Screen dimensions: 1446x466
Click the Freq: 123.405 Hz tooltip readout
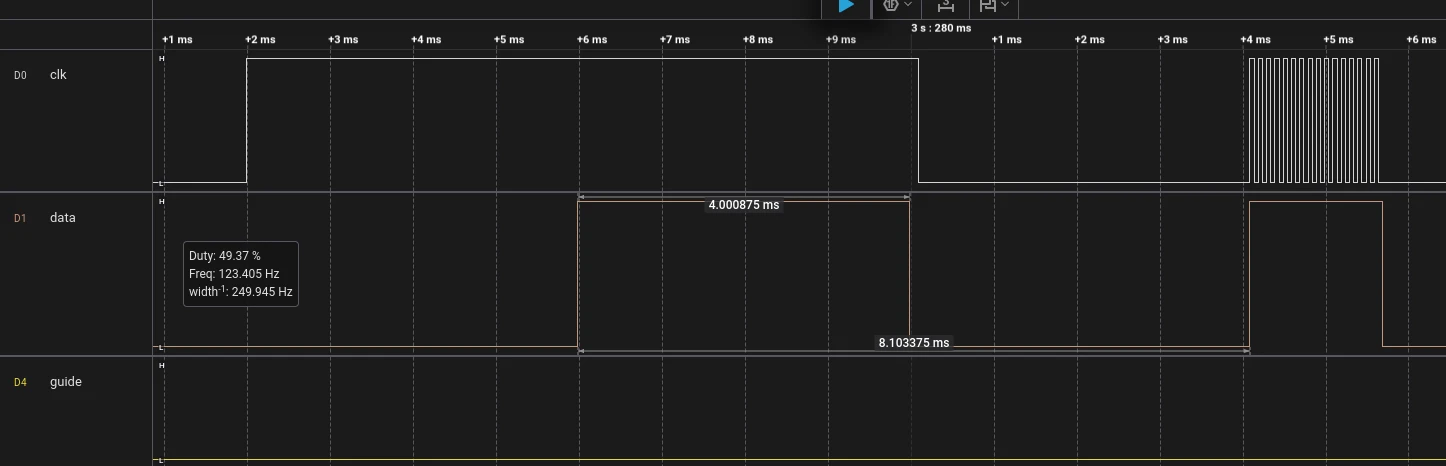click(x=233, y=274)
